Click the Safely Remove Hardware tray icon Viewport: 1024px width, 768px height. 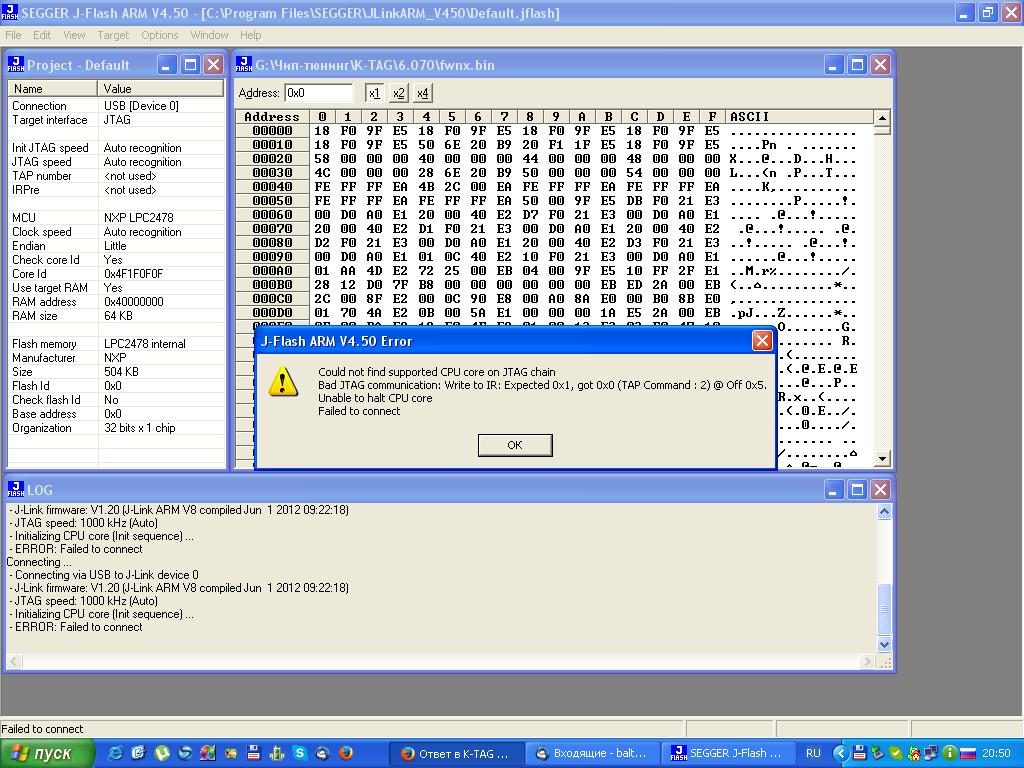point(877,754)
